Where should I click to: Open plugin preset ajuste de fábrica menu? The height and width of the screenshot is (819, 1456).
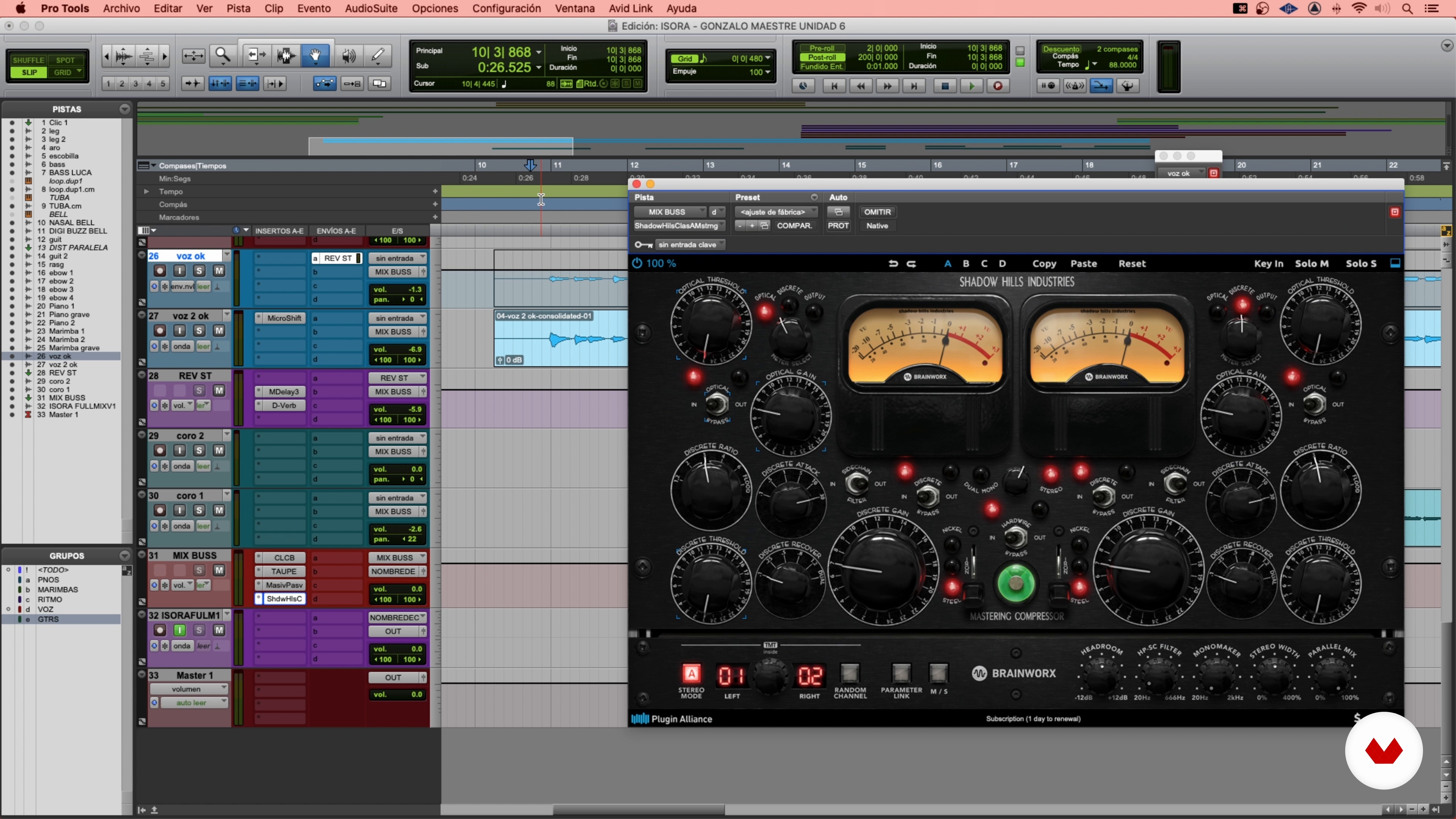point(775,212)
